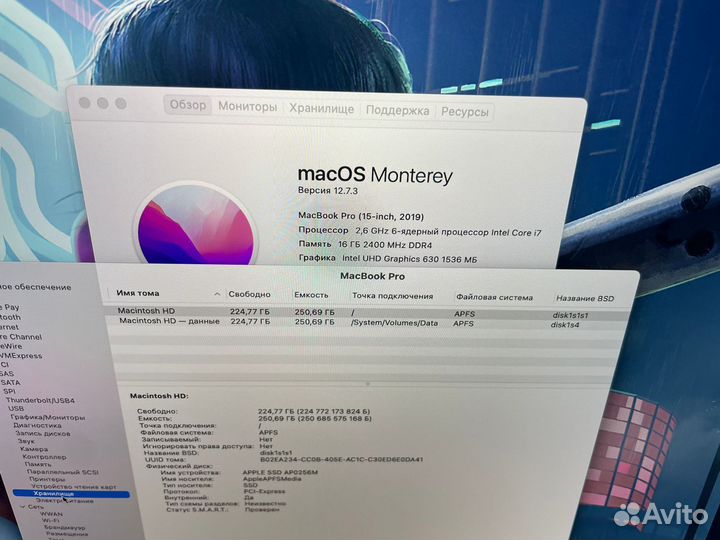Screen dimensions: 720x540
Task: Click MacBook Pro (15-inch, 2019) model text
Action: pos(361,216)
